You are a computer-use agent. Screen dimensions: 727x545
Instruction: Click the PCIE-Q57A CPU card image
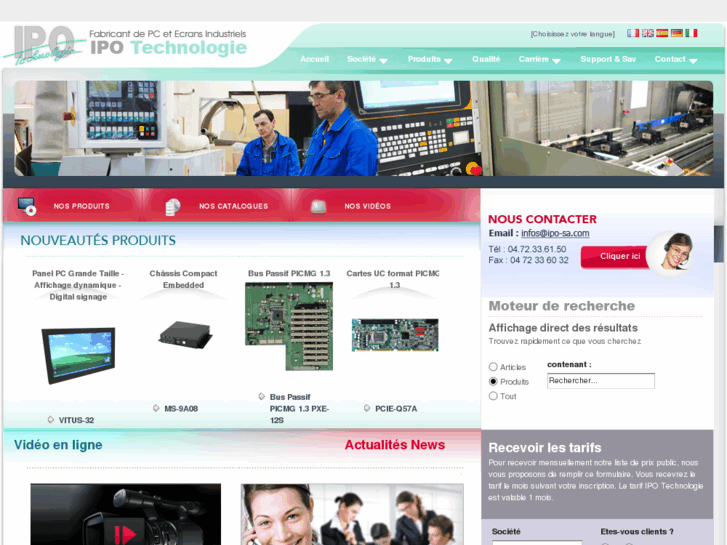pos(395,335)
